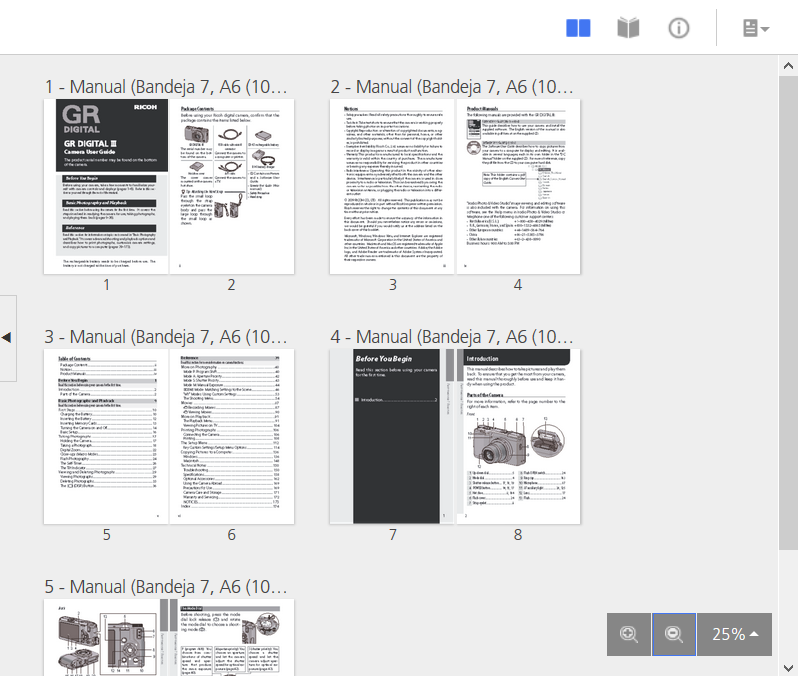Open page 3 Notices thumbnail
Viewport: 798px width, 676px height.
pos(392,186)
